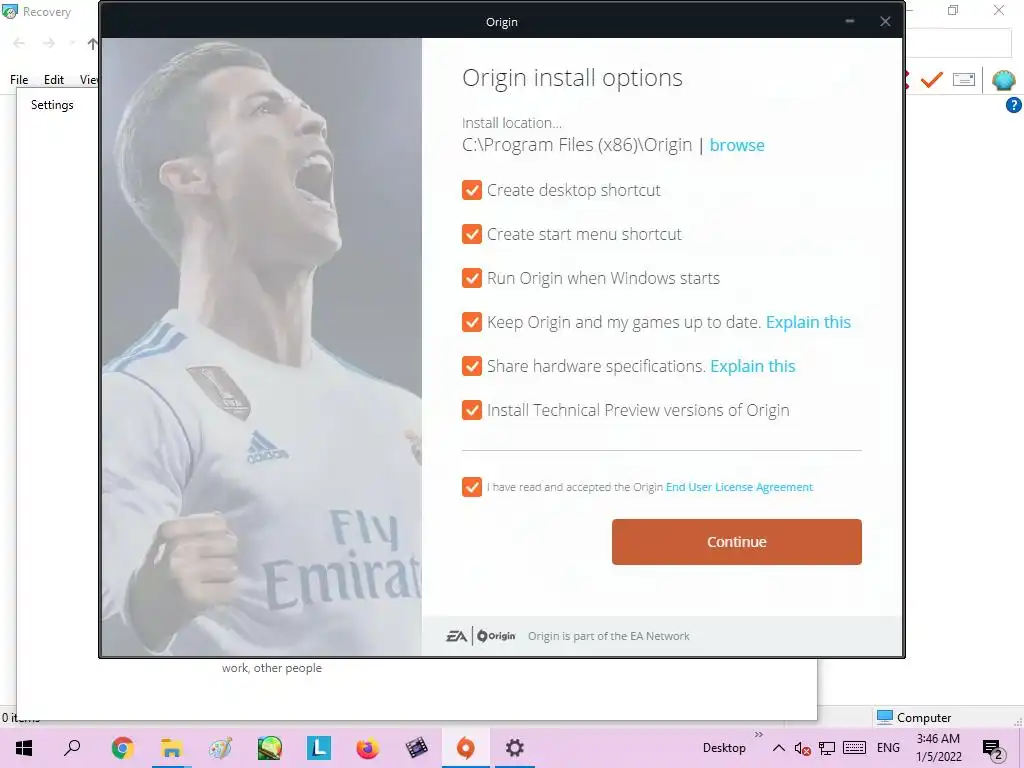This screenshot has width=1024, height=768.
Task: Open File menu in Recovery window
Action: (19, 80)
